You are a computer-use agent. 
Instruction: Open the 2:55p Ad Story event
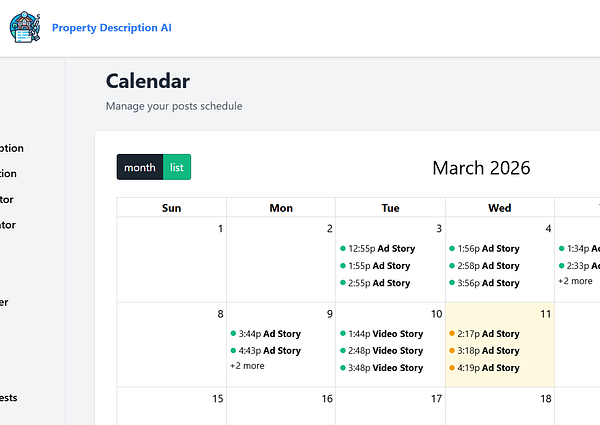pyautogui.click(x=375, y=283)
